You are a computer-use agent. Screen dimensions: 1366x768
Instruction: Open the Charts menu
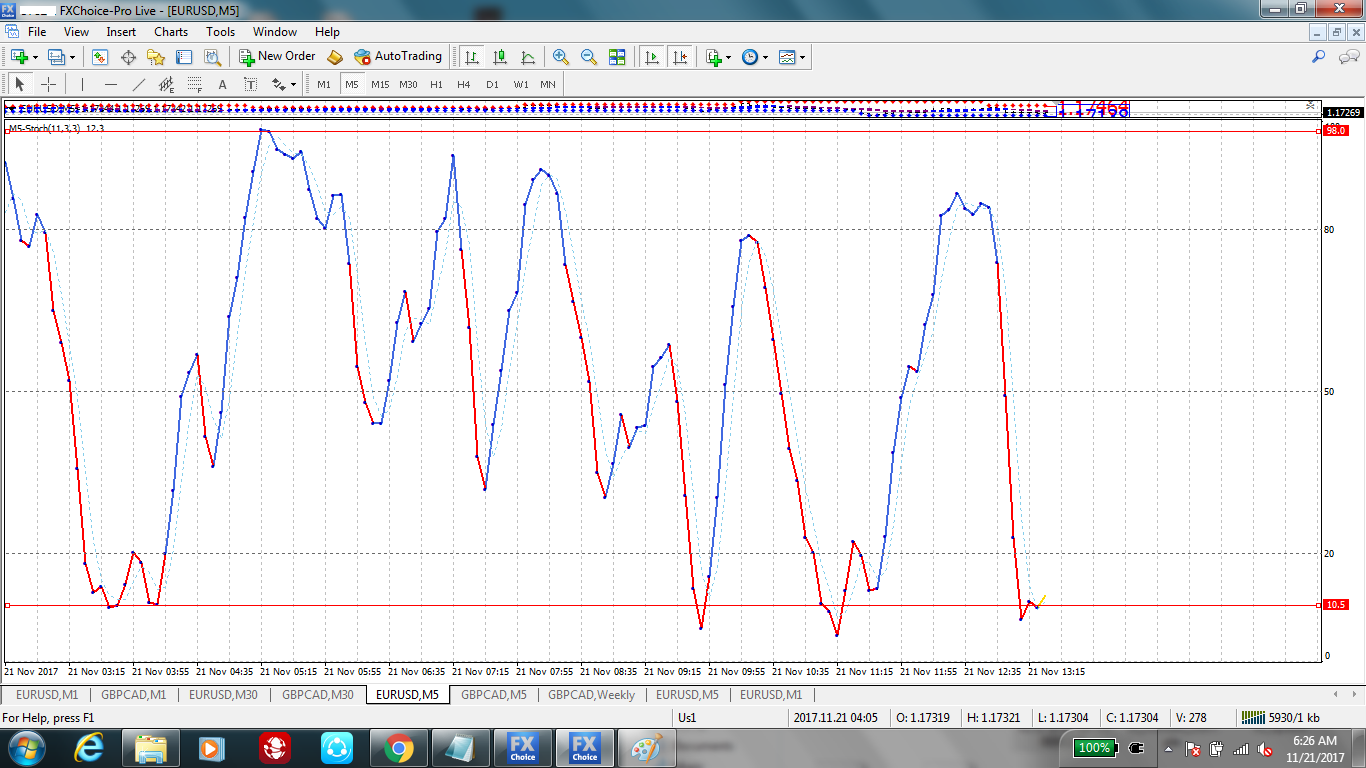(x=171, y=32)
